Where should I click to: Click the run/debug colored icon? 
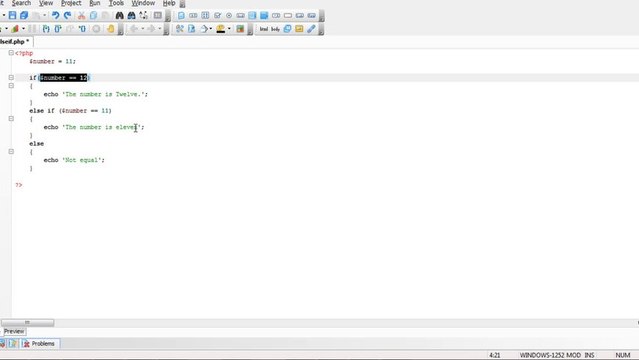coord(15,29)
